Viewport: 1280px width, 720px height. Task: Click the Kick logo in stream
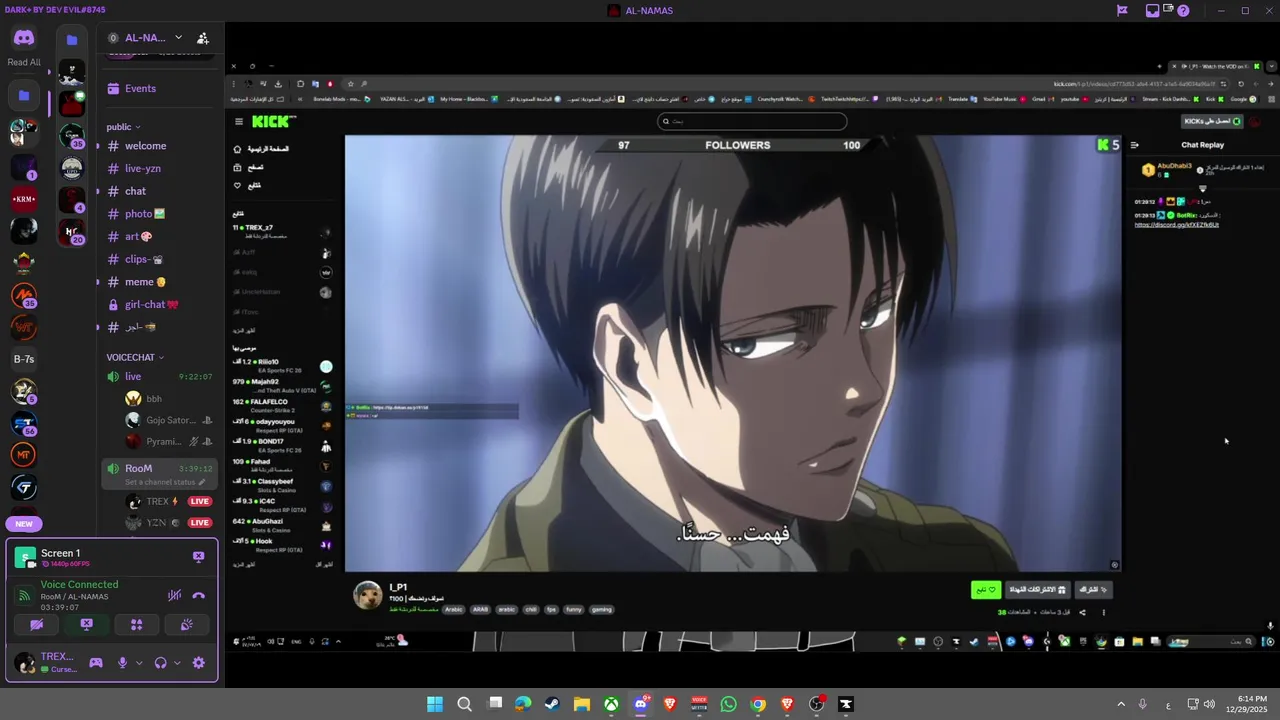click(x=272, y=121)
